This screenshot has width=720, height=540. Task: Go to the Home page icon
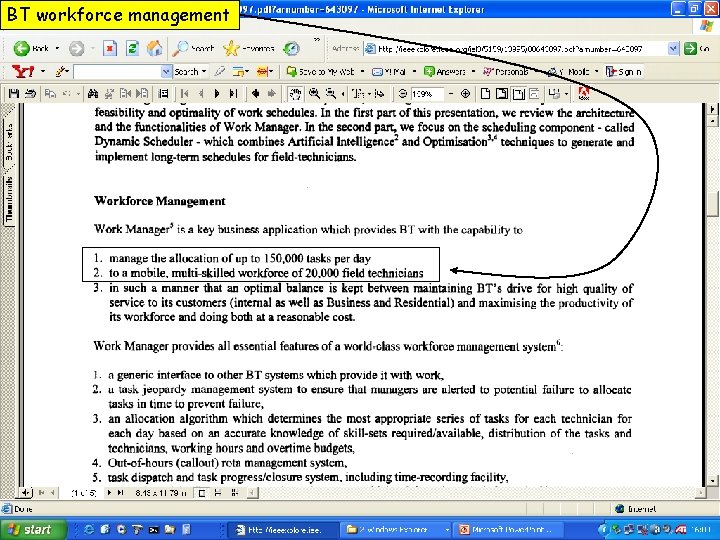tap(155, 48)
